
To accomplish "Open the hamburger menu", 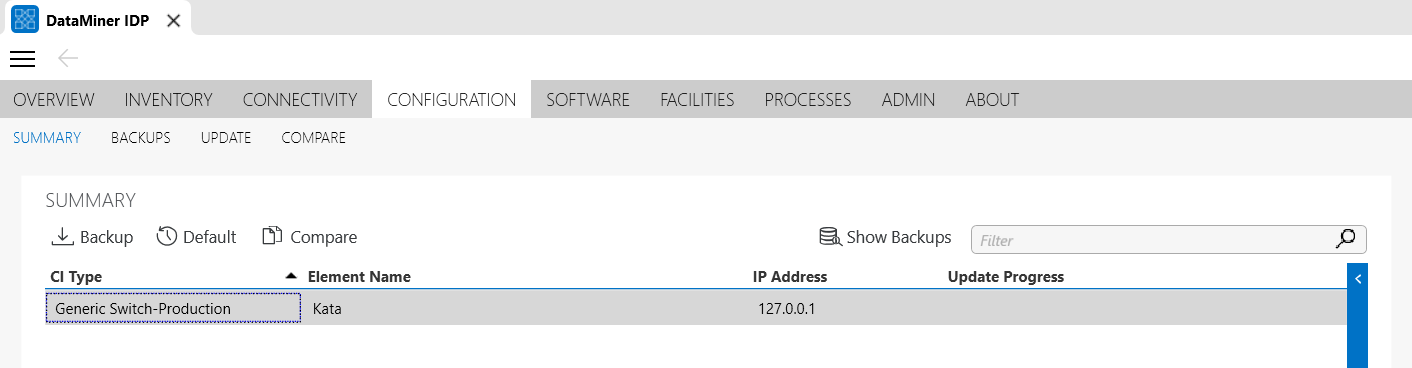I will tap(22, 59).
